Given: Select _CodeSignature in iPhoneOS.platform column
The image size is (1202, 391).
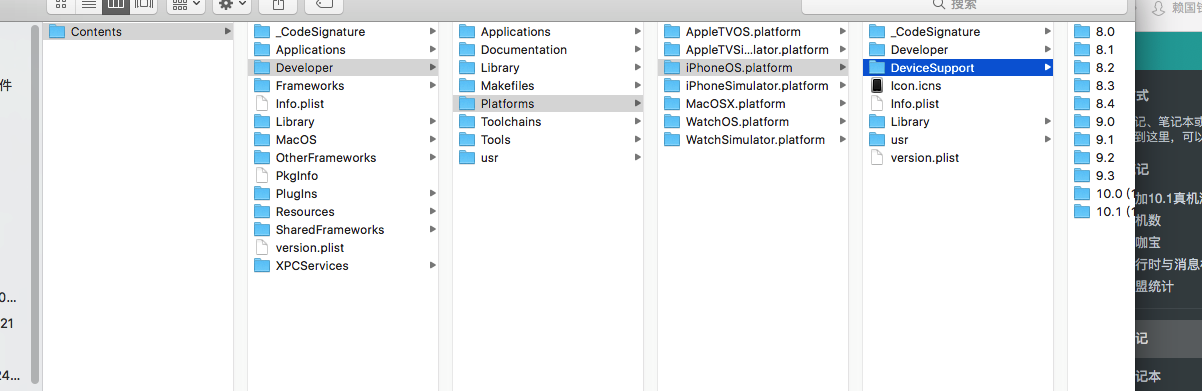Looking at the screenshot, I should pyautogui.click(x=958, y=32).
